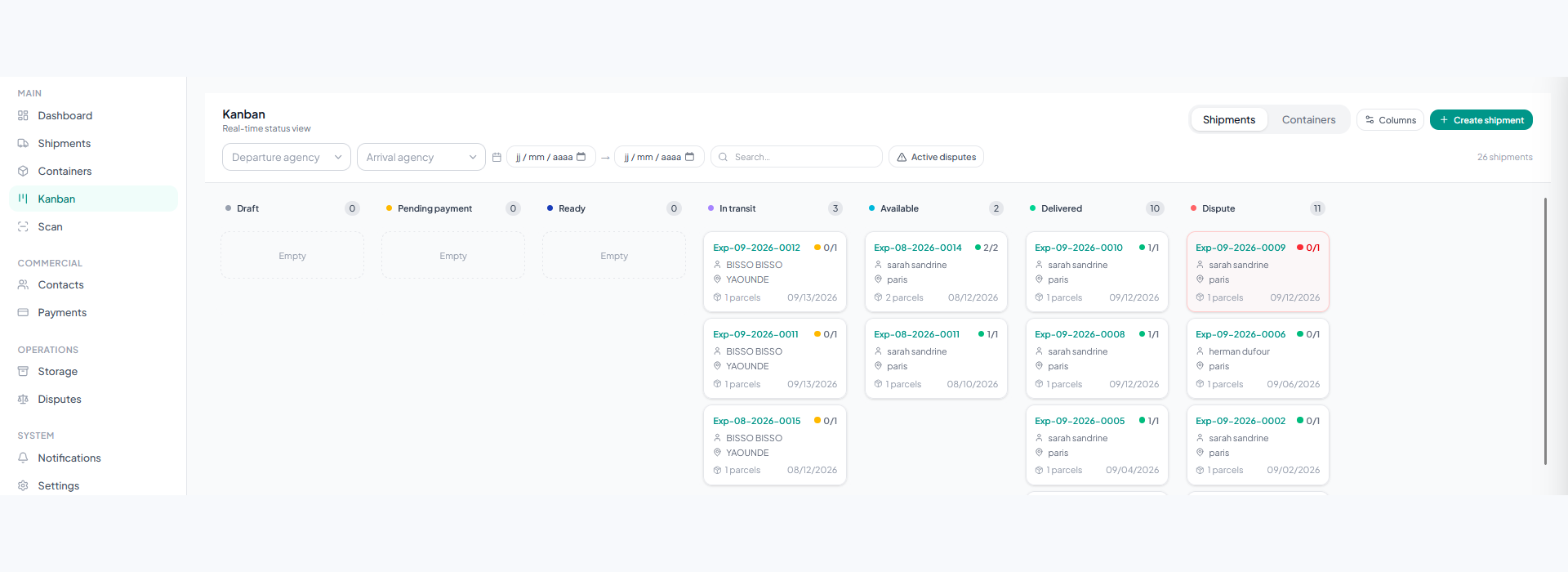The image size is (1568, 572).
Task: Switch to Shipments view tab
Action: (x=1229, y=119)
